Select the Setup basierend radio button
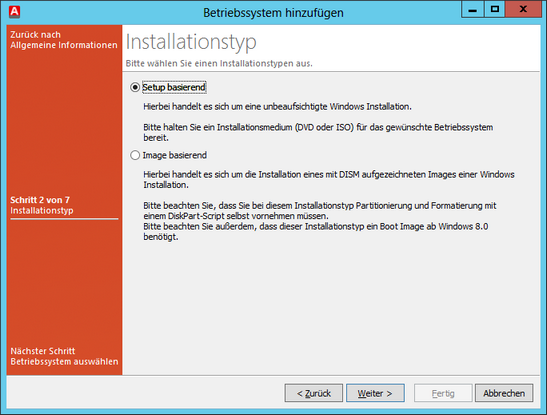547x415 pixels. pos(135,87)
